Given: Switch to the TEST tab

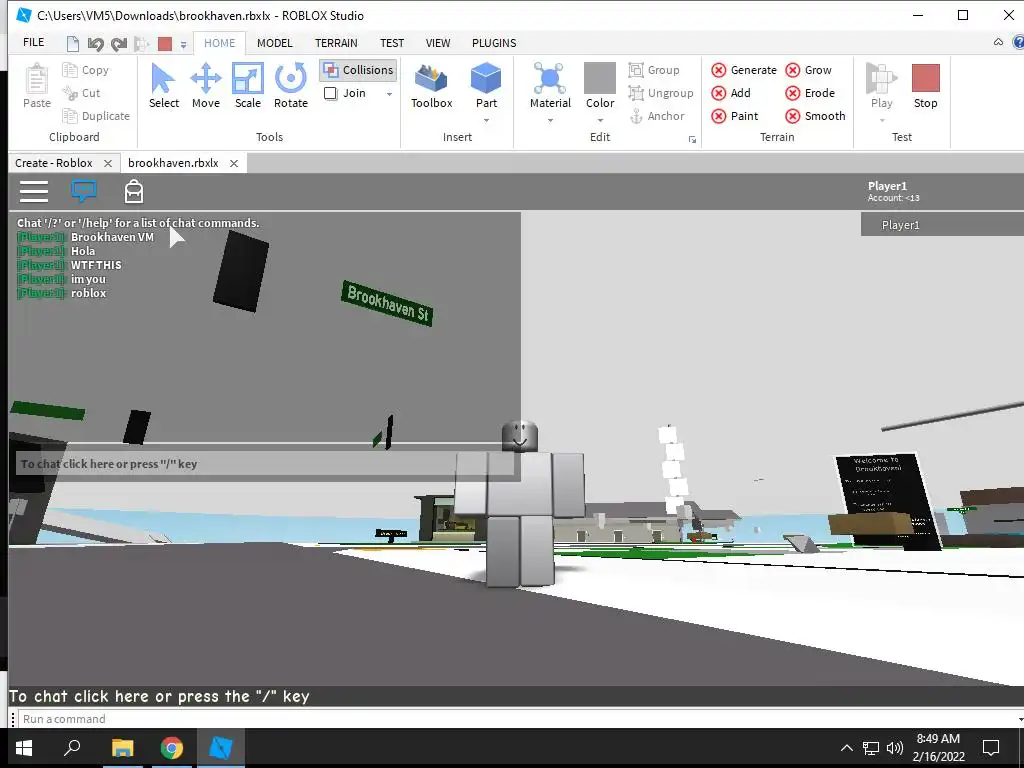Looking at the screenshot, I should coord(392,43).
